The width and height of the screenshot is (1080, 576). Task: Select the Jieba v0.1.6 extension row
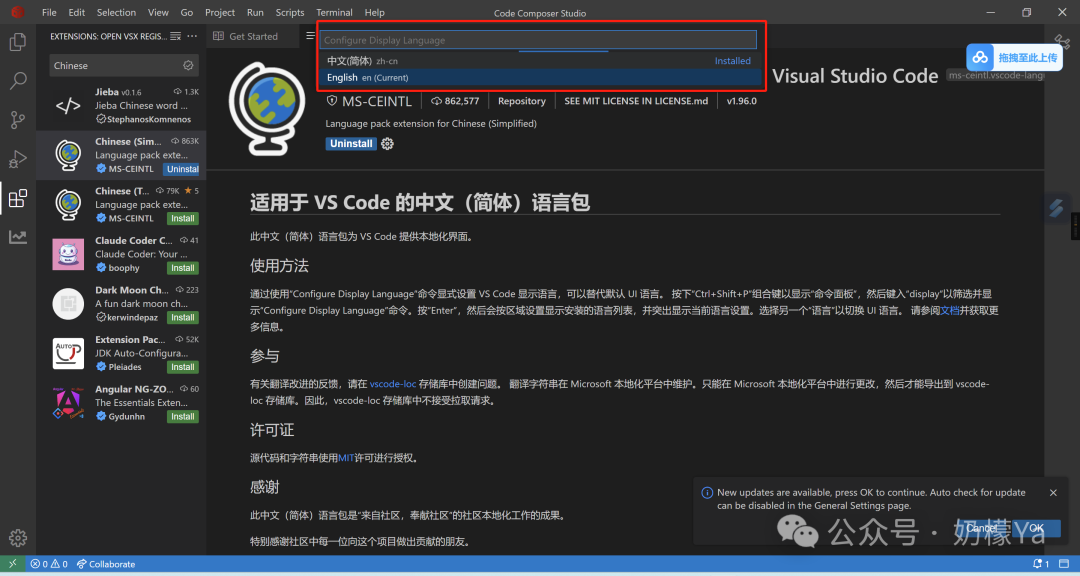[x=121, y=105]
